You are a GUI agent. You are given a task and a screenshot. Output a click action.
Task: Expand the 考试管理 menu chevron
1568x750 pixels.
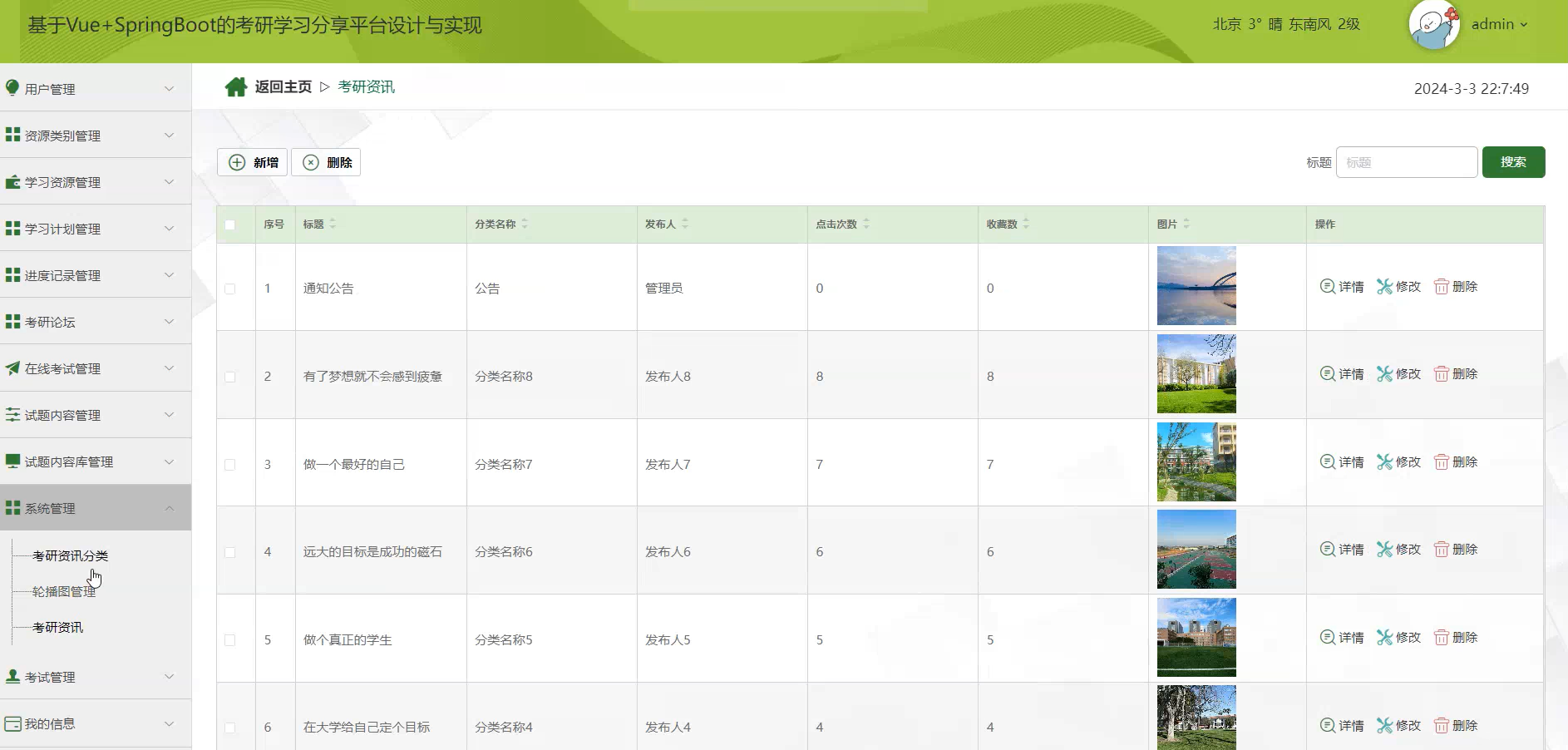pyautogui.click(x=169, y=676)
